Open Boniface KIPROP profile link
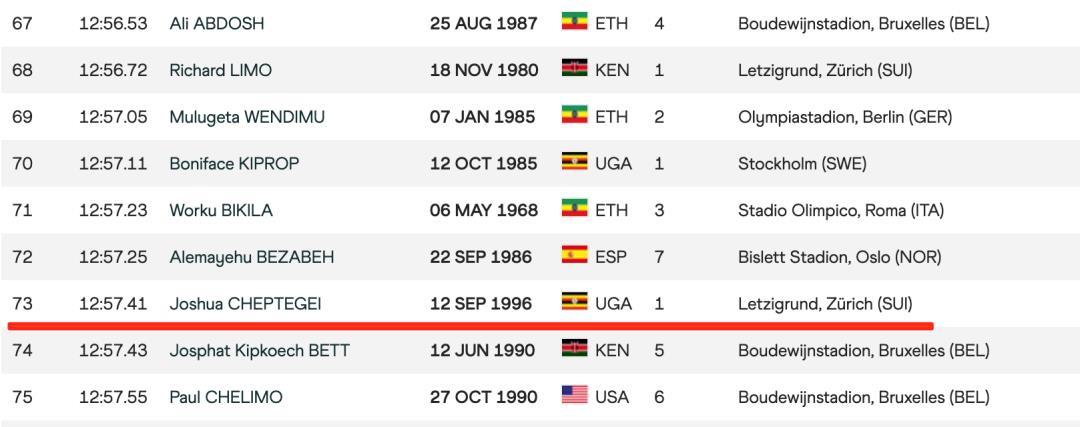The image size is (1080, 427). pos(234,163)
